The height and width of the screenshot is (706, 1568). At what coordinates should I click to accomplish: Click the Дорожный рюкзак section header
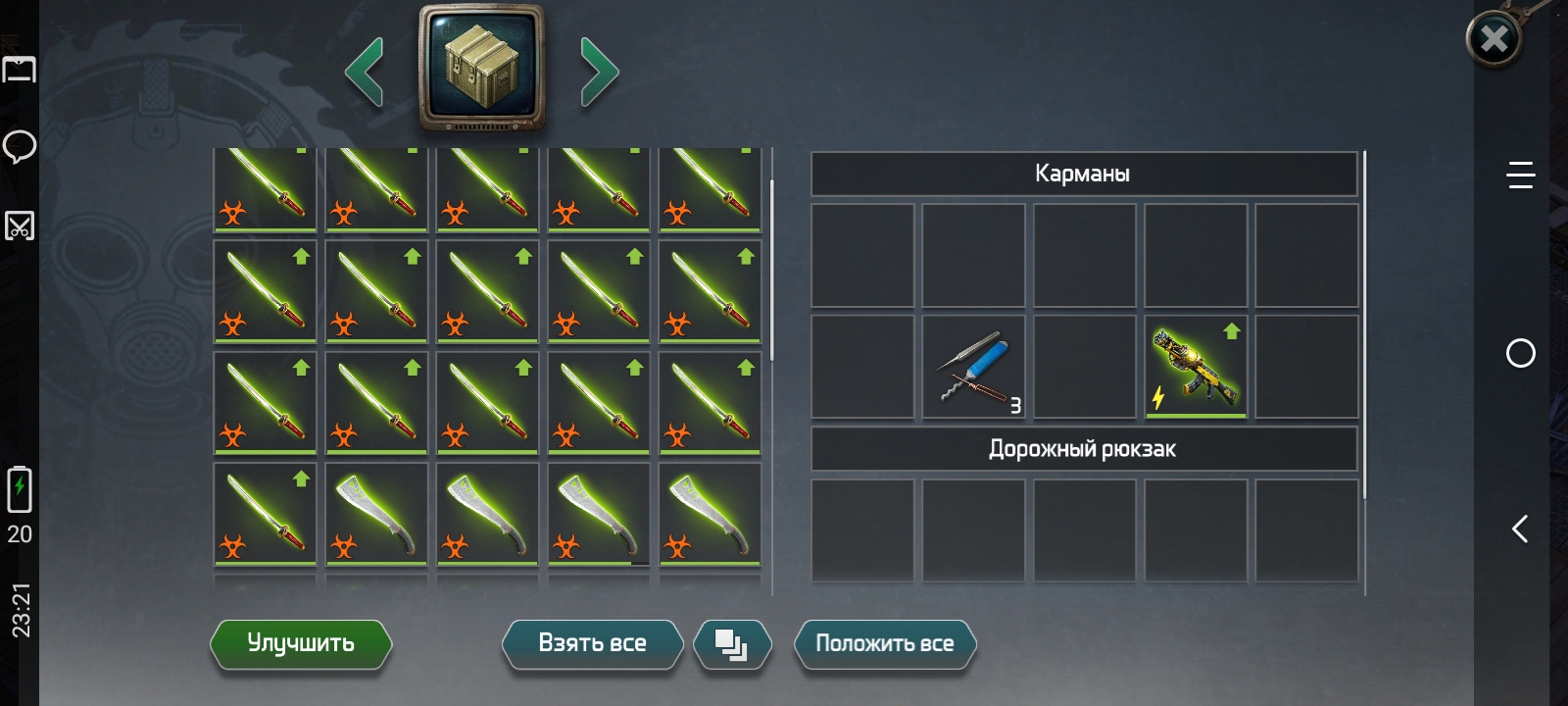(x=1084, y=449)
